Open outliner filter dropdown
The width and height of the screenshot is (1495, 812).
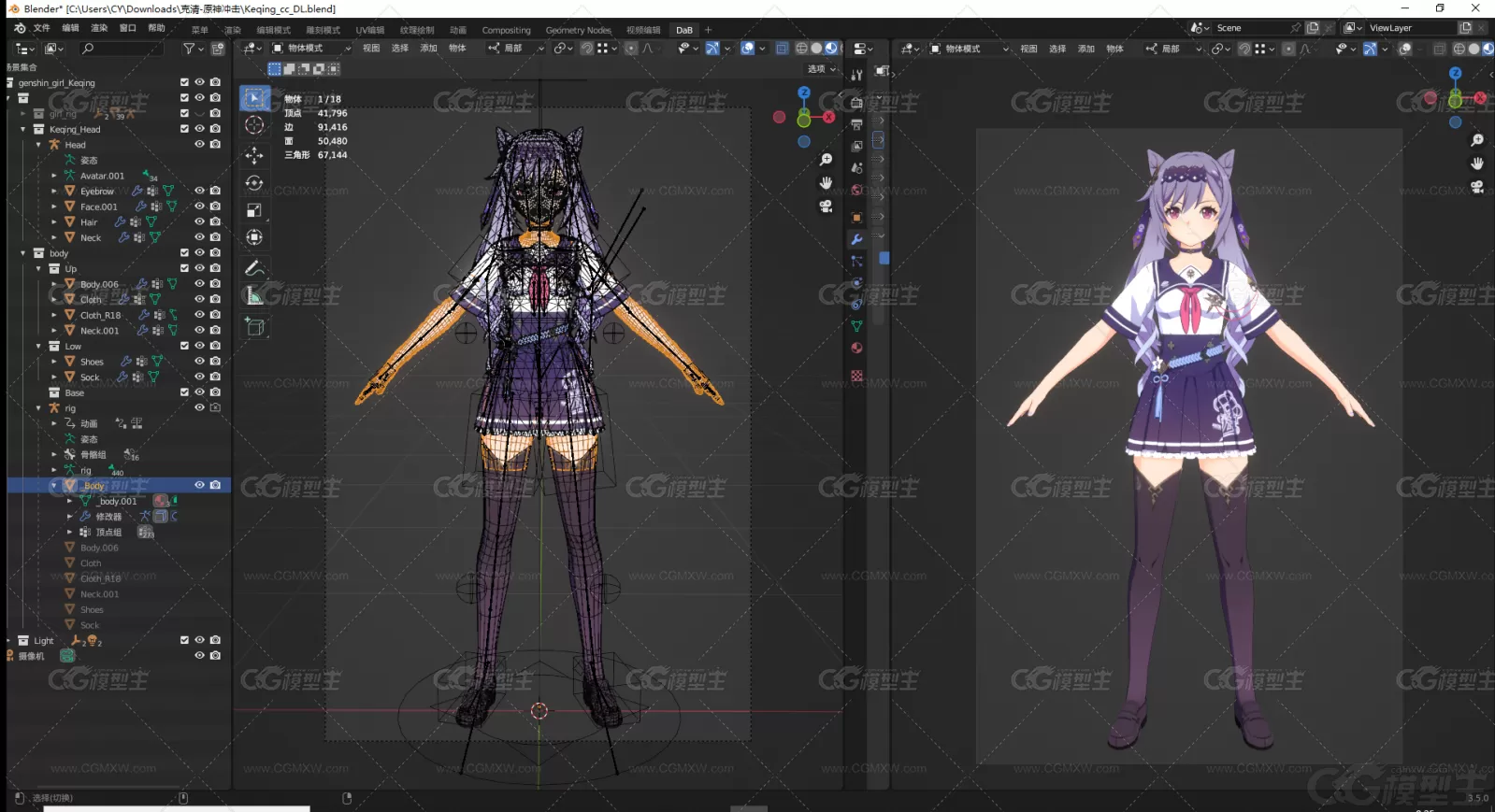(192, 49)
